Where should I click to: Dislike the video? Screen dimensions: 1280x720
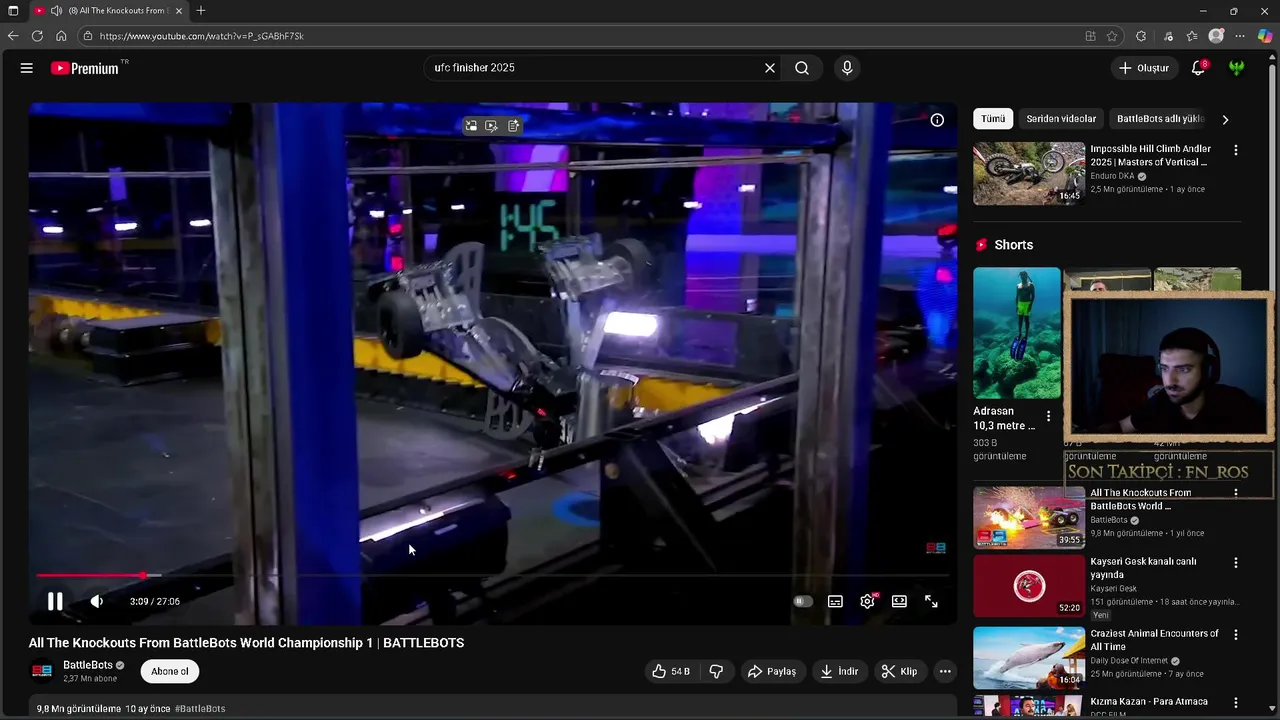716,671
